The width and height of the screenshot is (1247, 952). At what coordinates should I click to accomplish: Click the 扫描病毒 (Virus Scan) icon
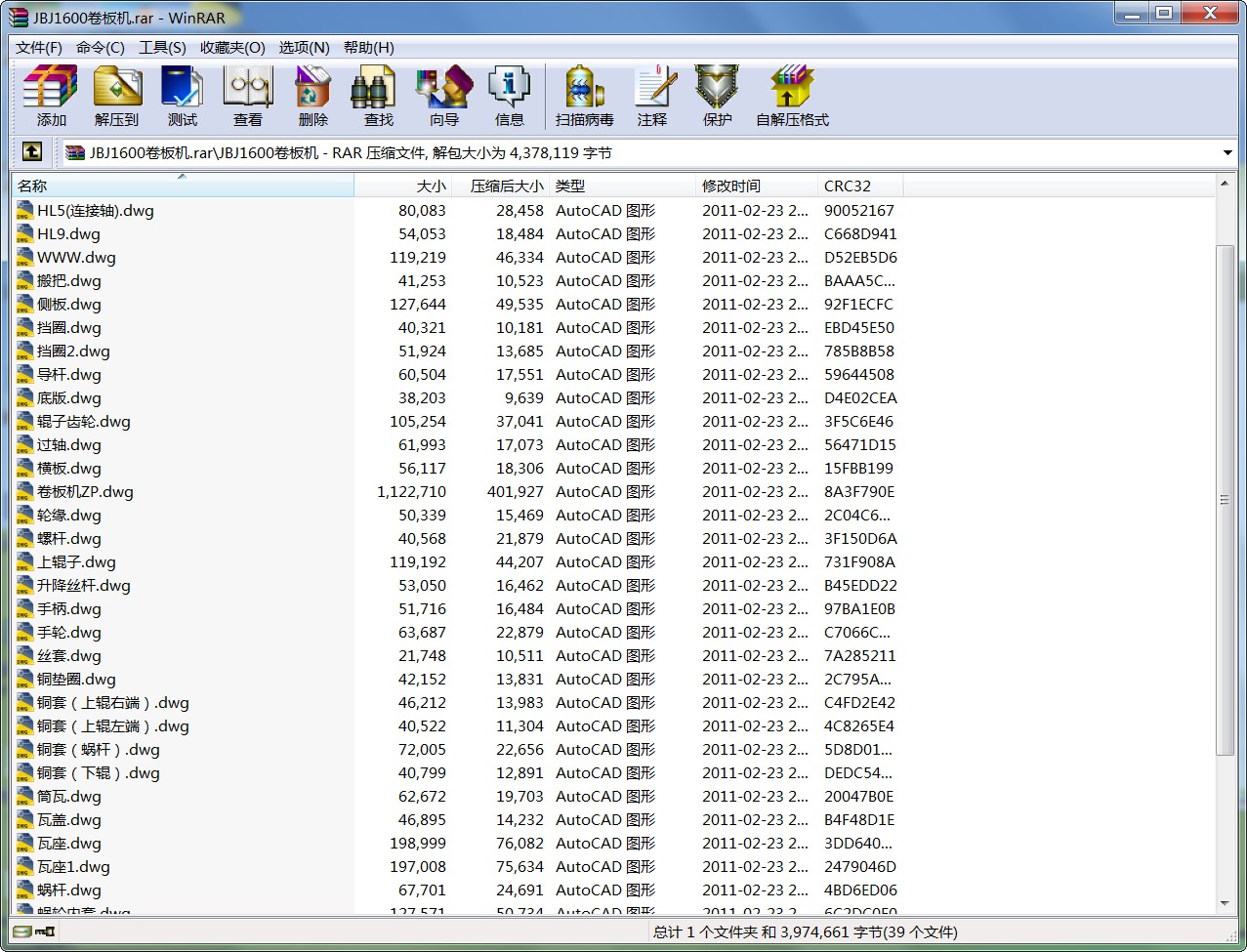[584, 87]
